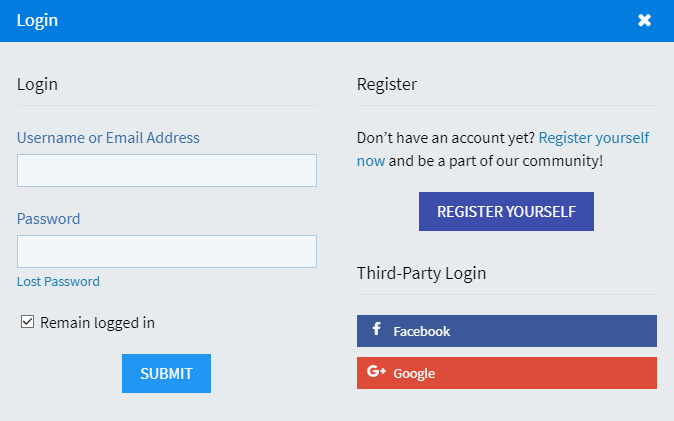Click the SUBMIT button
Screen dimensions: 674x421
point(166,373)
